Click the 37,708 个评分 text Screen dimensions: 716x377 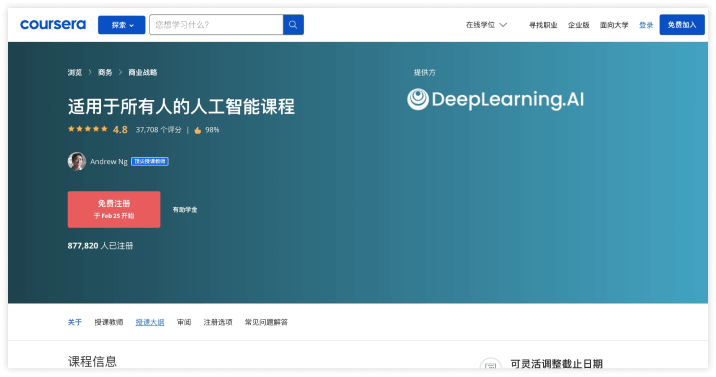click(x=158, y=130)
